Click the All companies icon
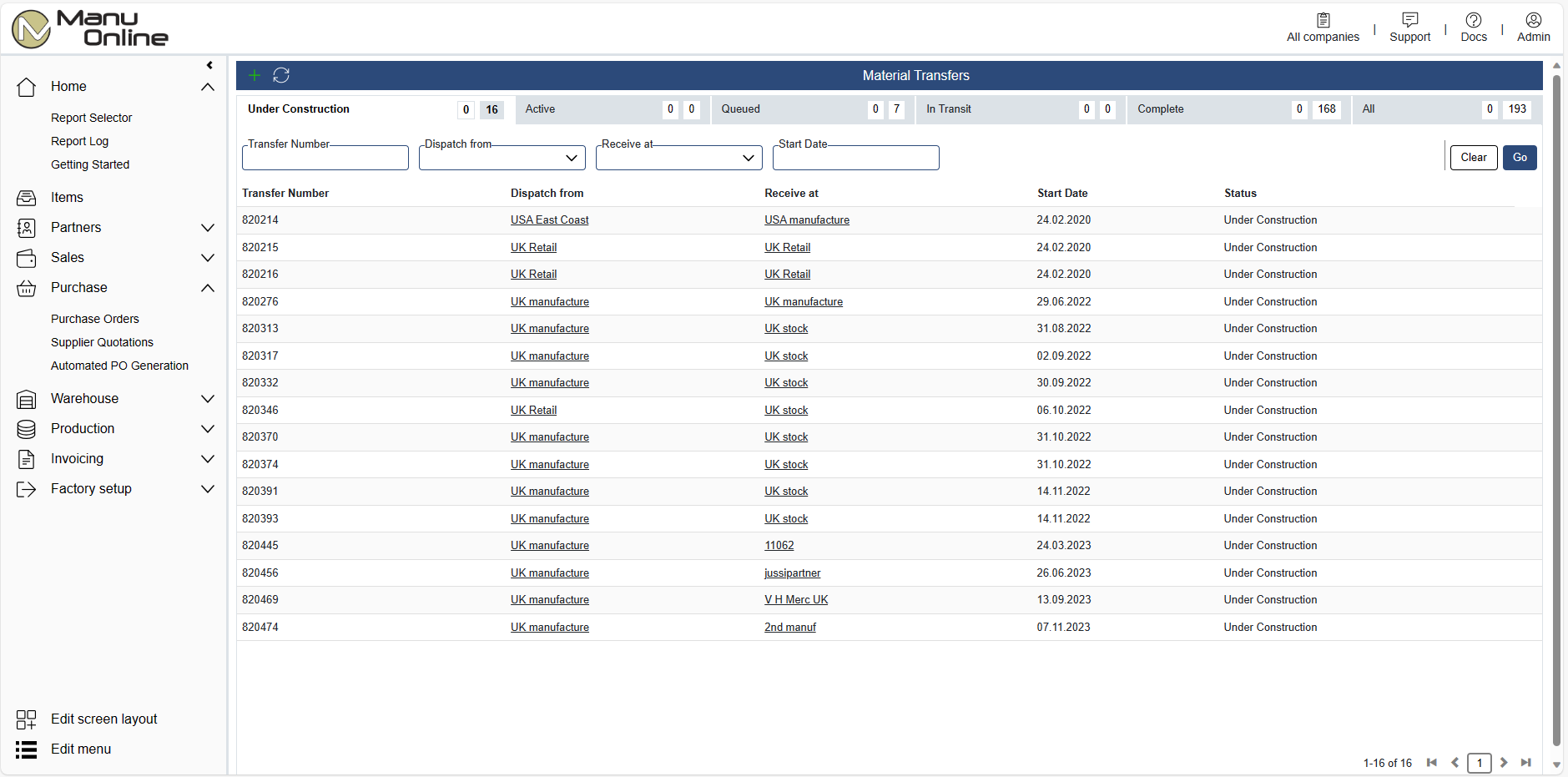This screenshot has height=777, width=1568. pyautogui.click(x=1323, y=20)
